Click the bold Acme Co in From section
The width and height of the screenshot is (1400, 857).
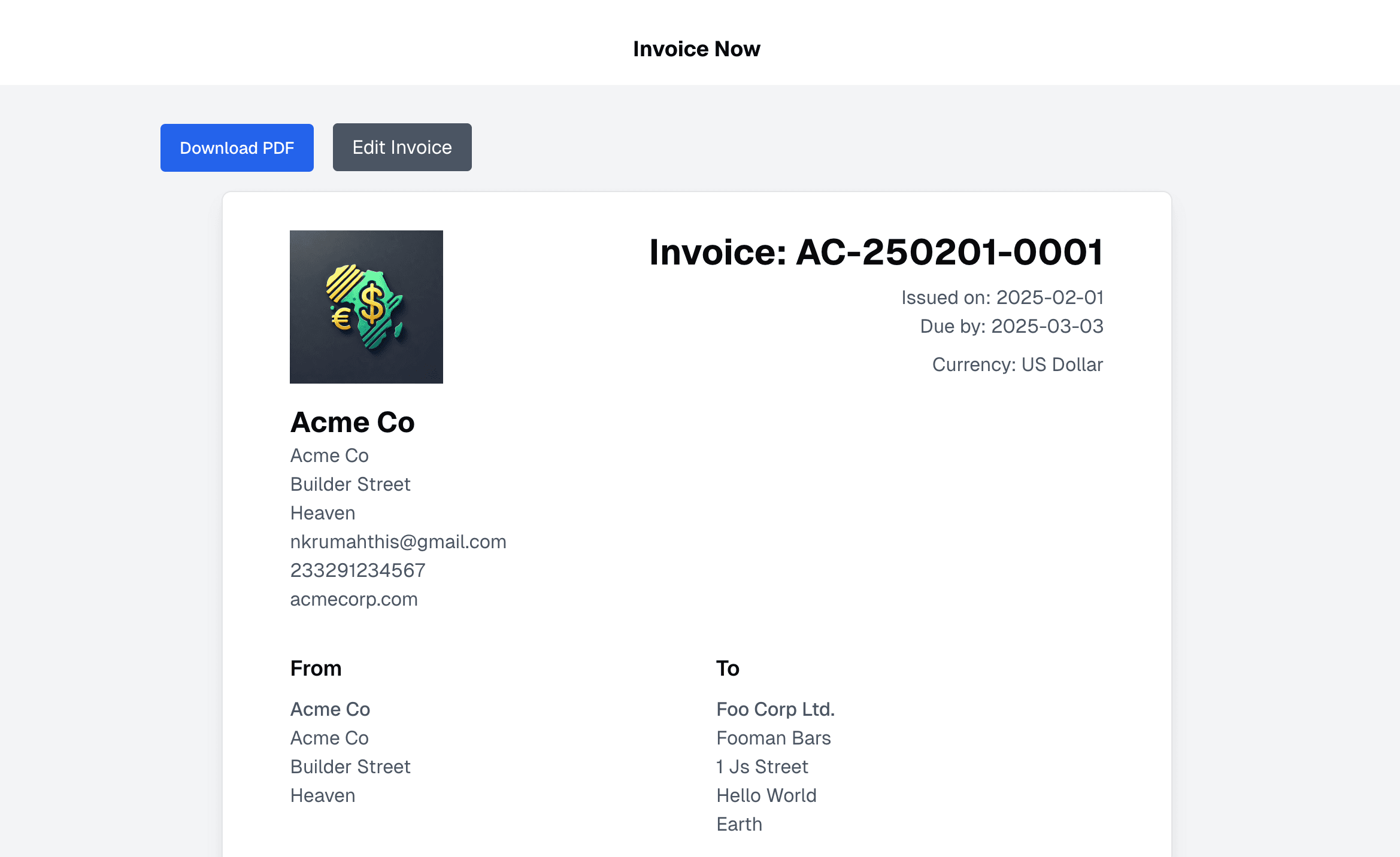pos(331,709)
